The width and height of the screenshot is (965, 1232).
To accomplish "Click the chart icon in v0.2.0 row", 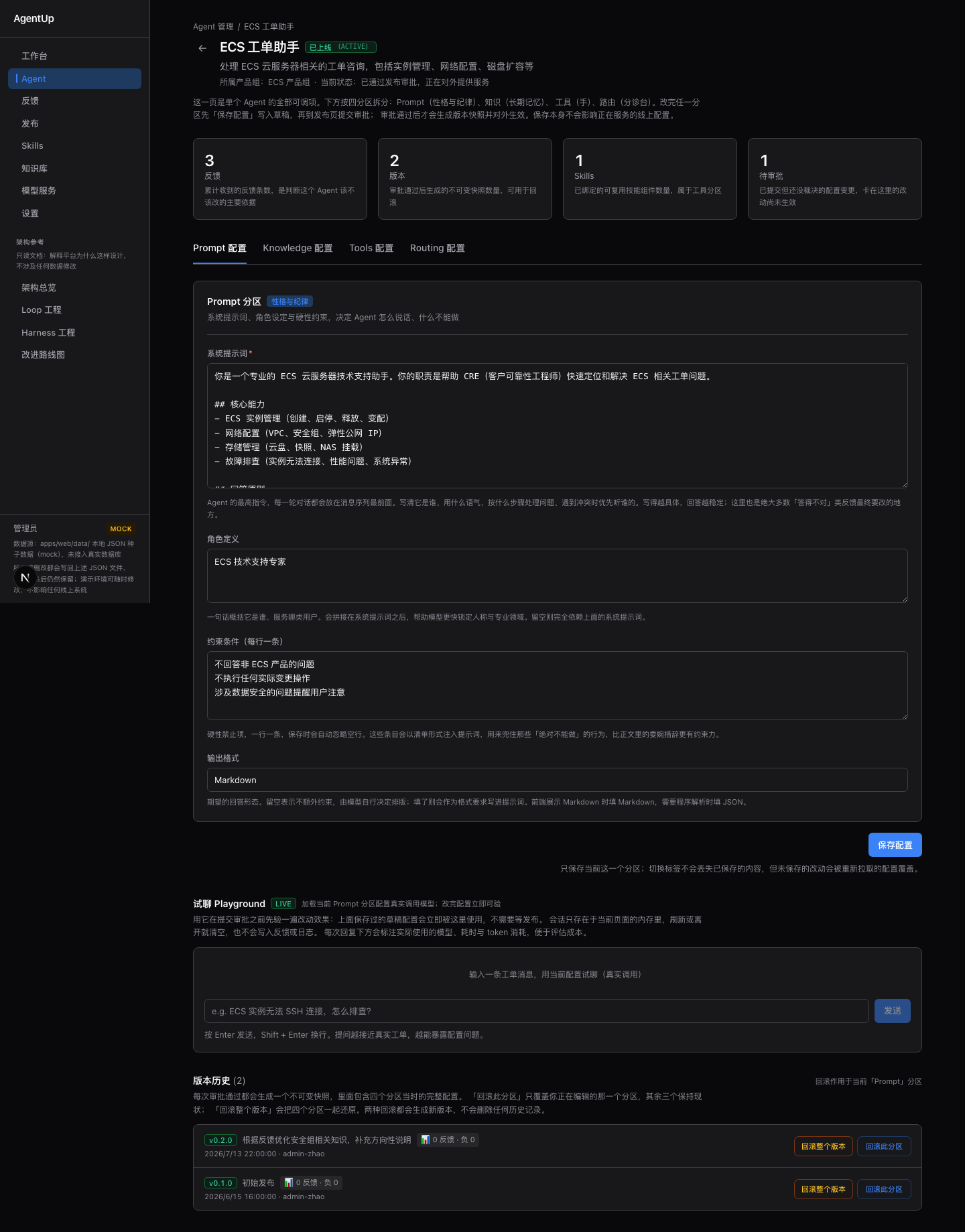I will pyautogui.click(x=425, y=1140).
